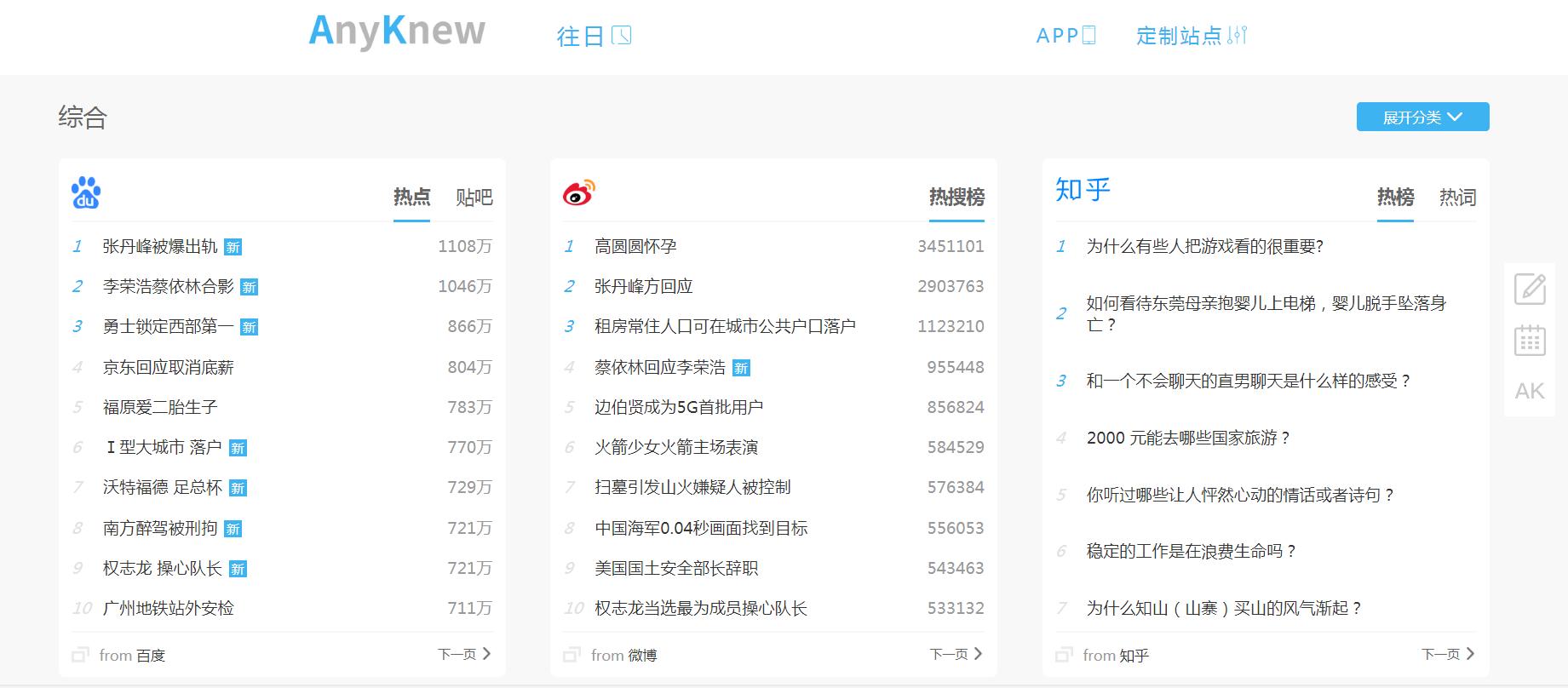Open from 知乎 source link
This screenshot has width=1568, height=688.
[1116, 656]
